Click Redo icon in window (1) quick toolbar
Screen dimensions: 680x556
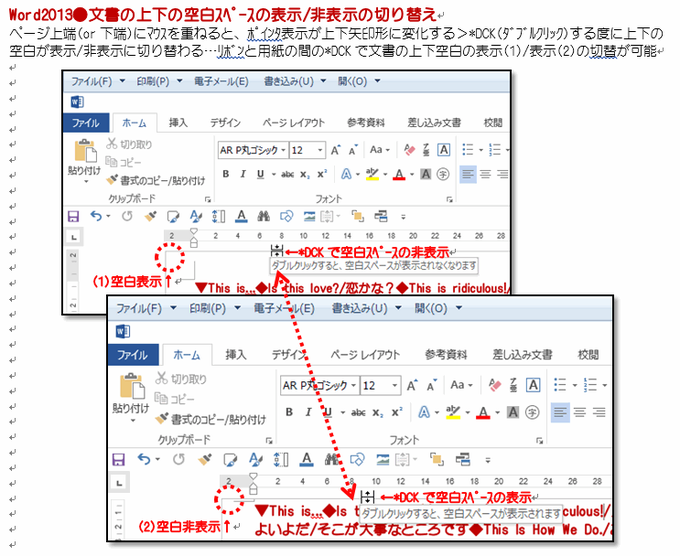click(127, 216)
